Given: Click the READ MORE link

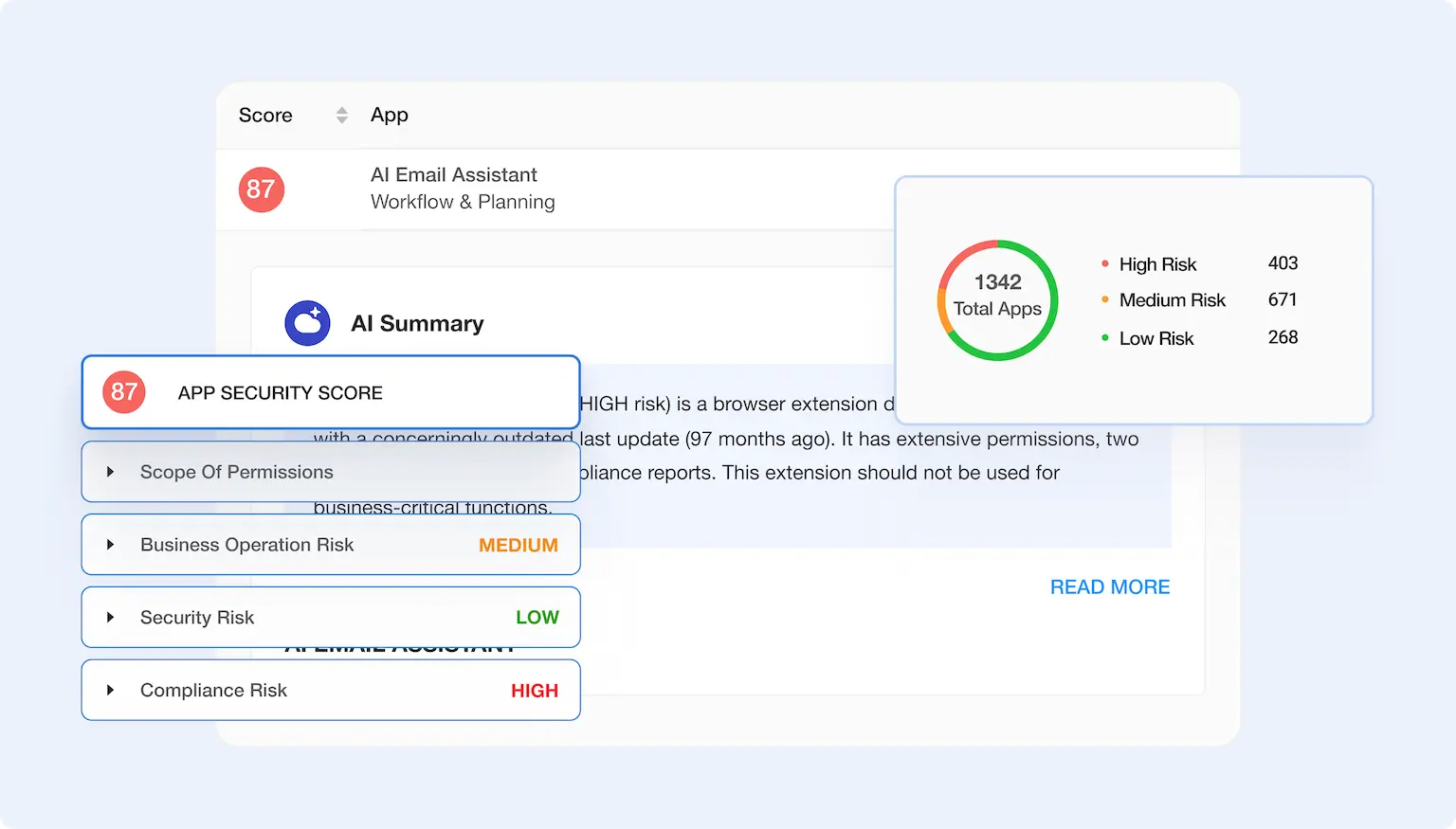Looking at the screenshot, I should coord(1109,586).
